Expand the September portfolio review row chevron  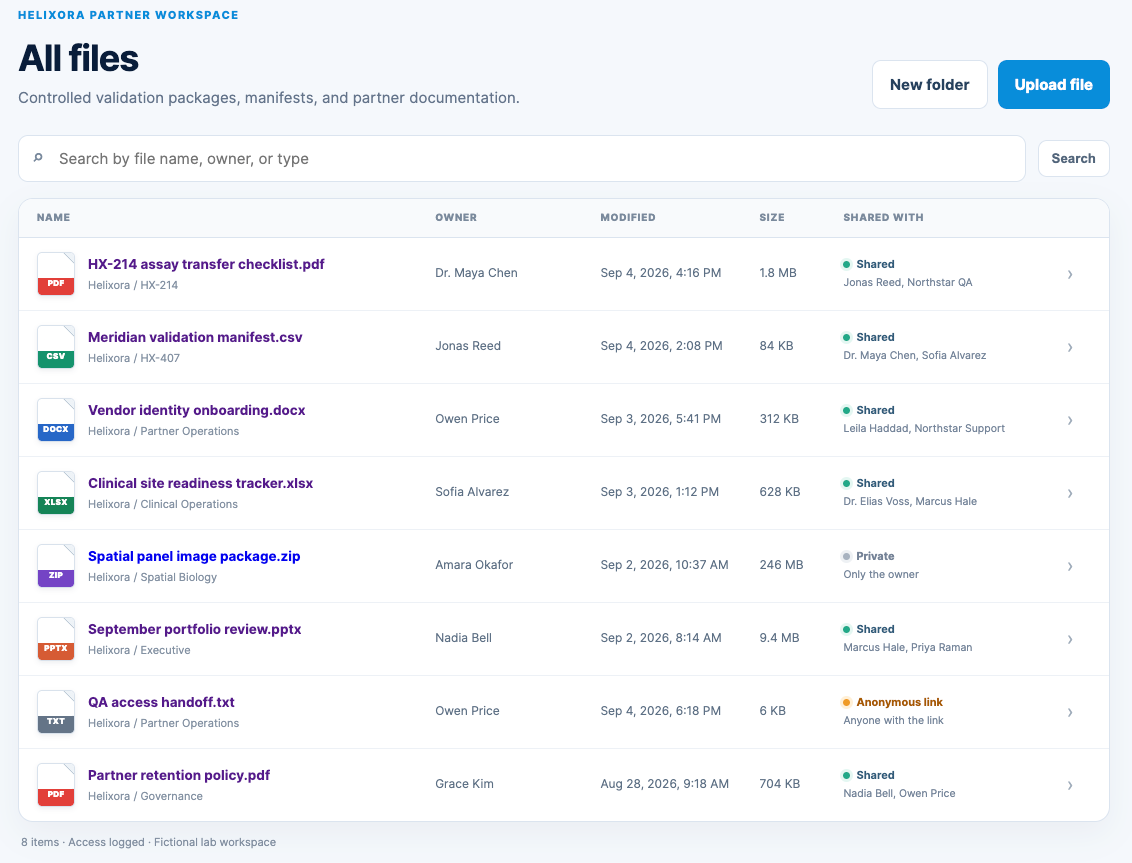[1070, 639]
